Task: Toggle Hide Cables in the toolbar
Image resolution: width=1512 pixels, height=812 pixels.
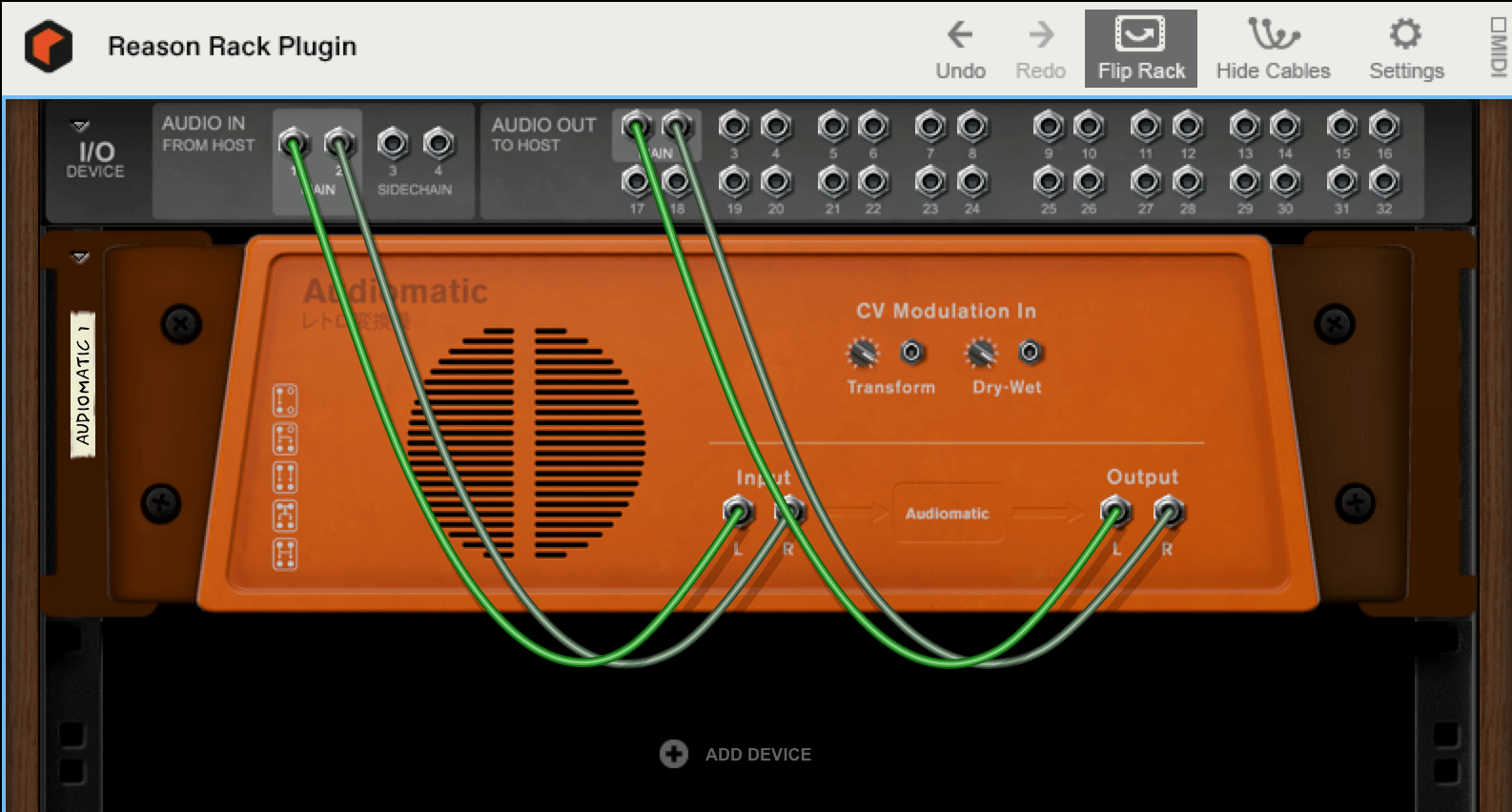Action: tap(1273, 50)
